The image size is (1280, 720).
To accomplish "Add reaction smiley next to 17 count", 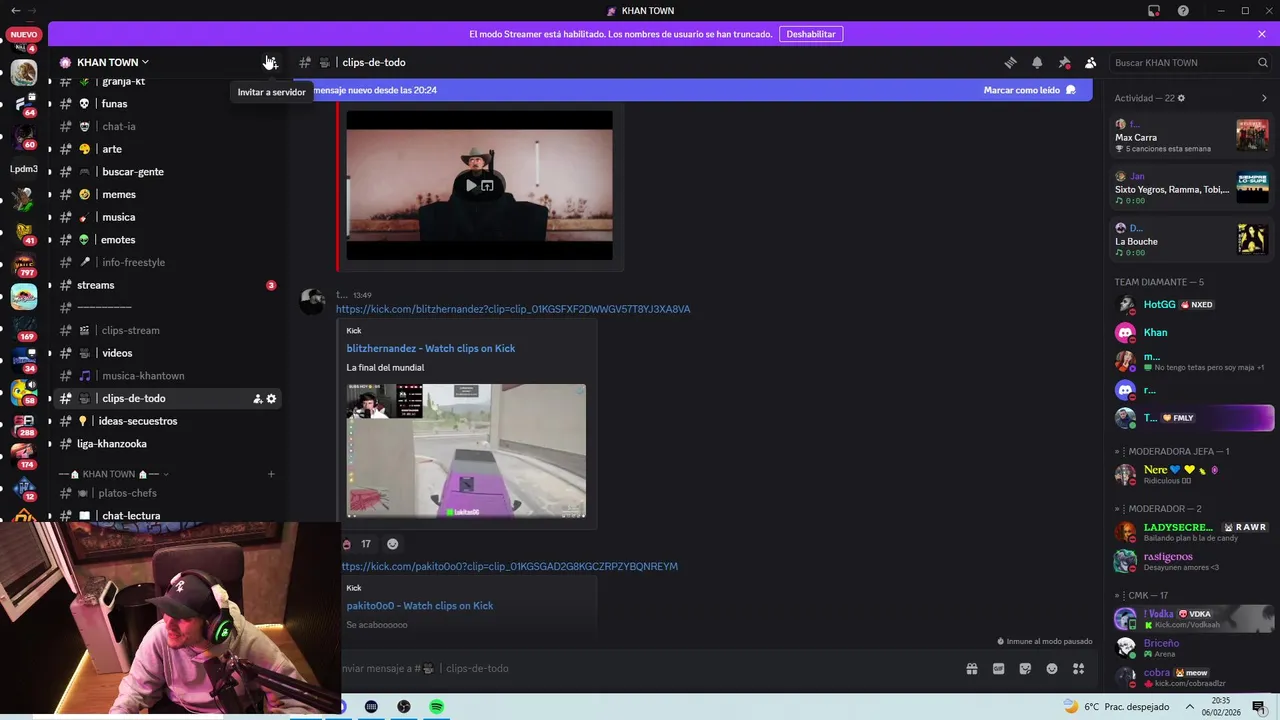I will pyautogui.click(x=392, y=544).
